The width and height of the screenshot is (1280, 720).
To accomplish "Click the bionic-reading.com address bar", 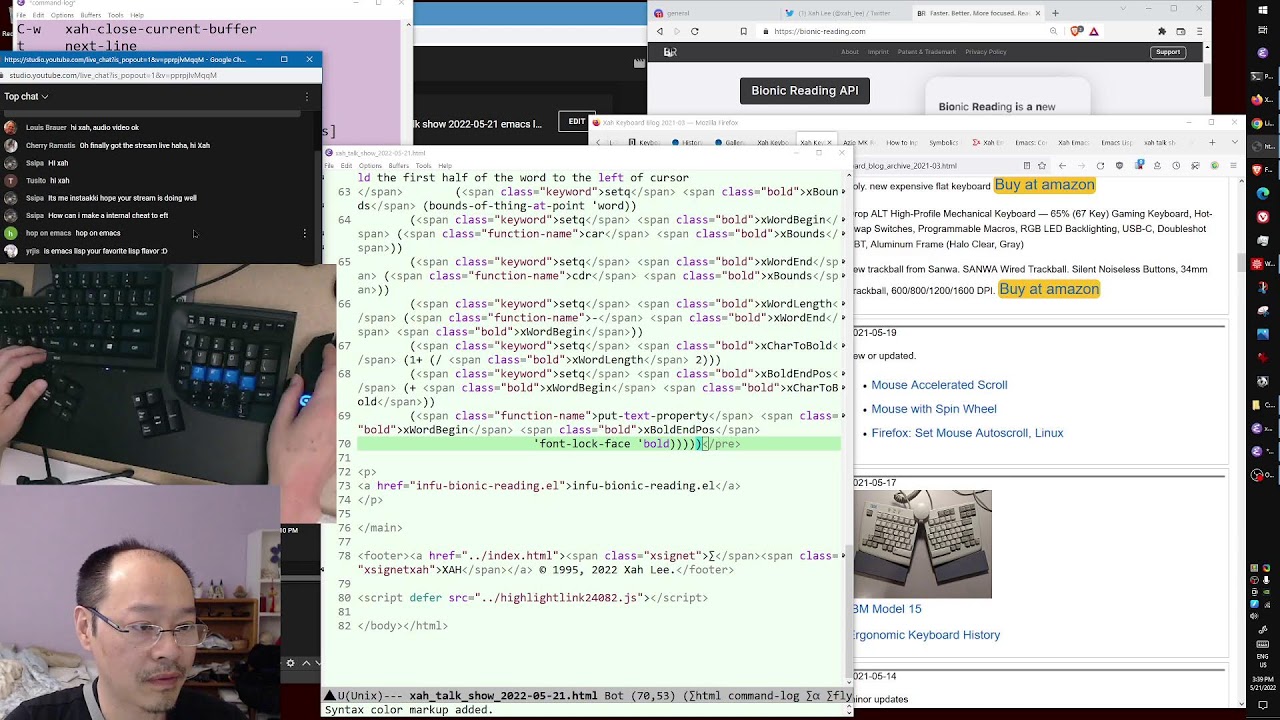I will pos(905,31).
